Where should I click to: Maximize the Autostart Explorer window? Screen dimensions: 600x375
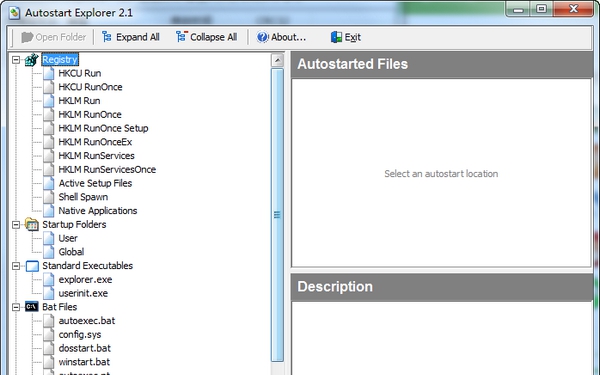click(x=541, y=9)
